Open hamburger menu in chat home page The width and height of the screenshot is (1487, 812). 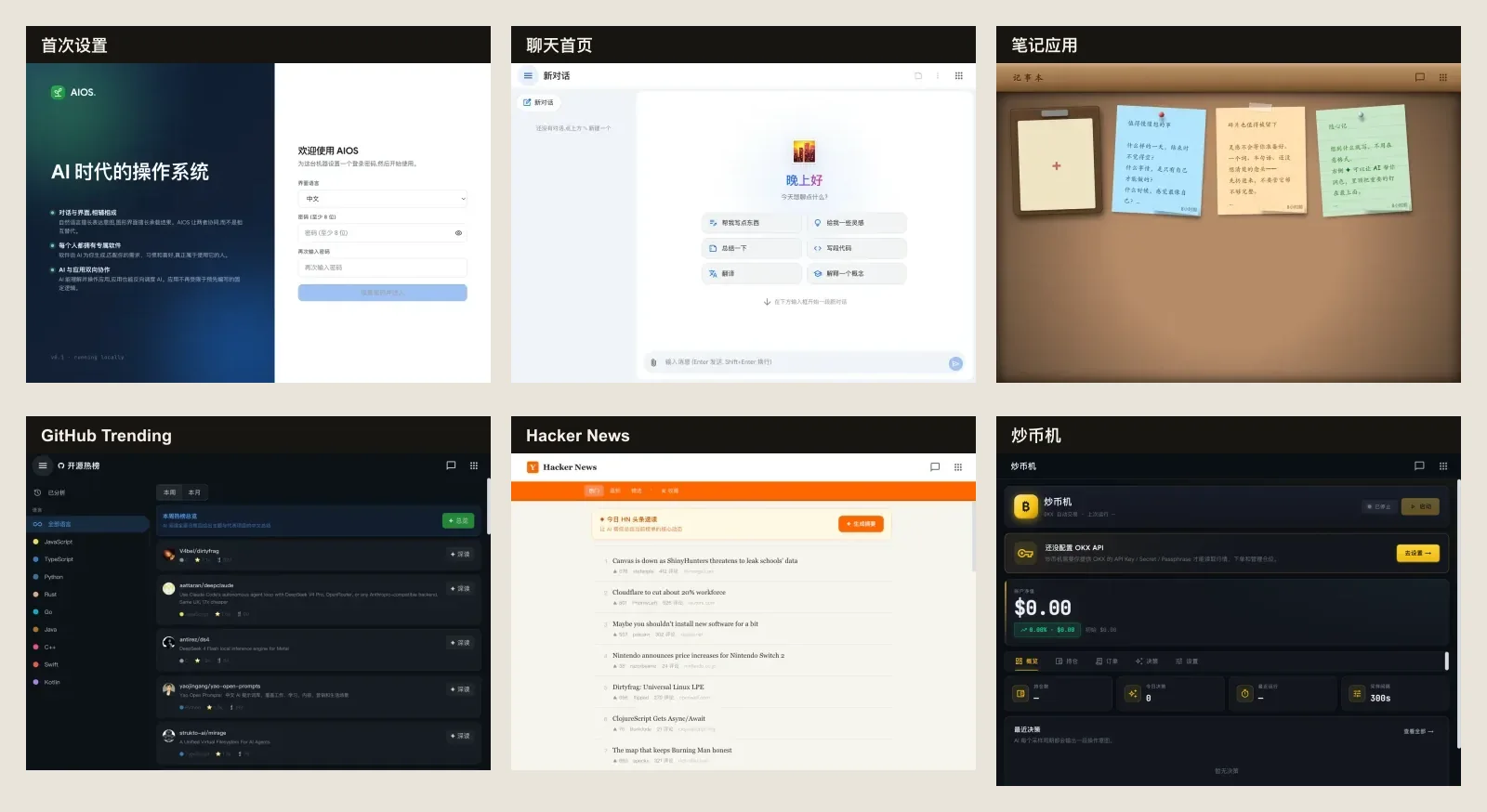pyautogui.click(x=528, y=76)
